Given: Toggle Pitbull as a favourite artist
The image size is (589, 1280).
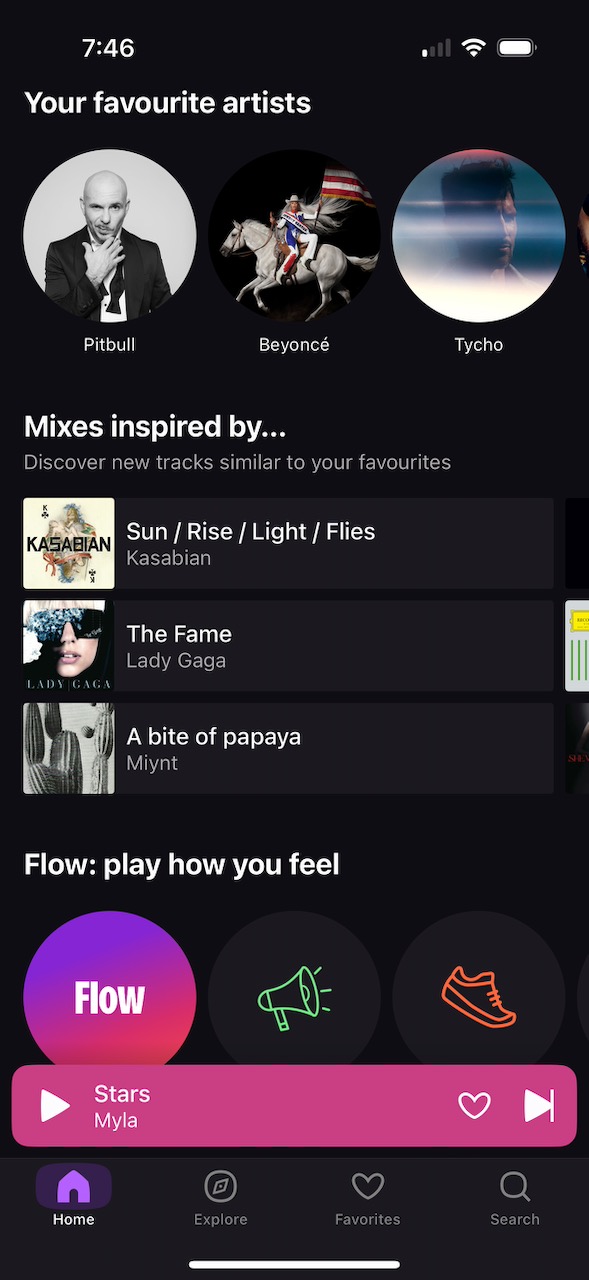Looking at the screenshot, I should (x=109, y=235).
